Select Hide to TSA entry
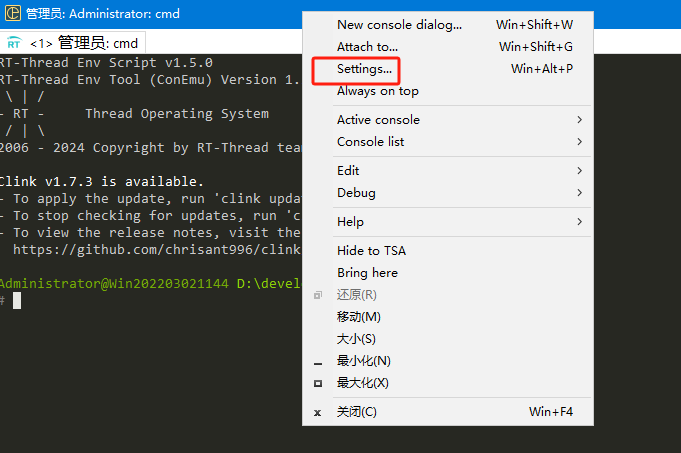The width and height of the screenshot is (681, 453). (448, 251)
